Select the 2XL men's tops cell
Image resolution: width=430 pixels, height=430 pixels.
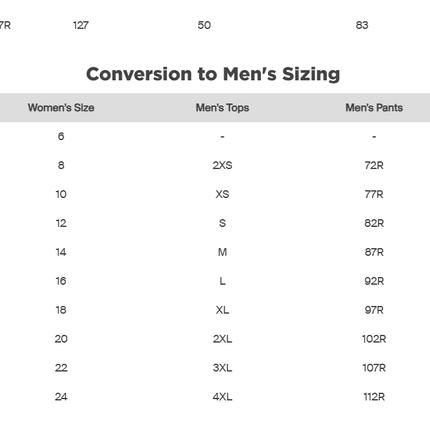[x=222, y=339]
